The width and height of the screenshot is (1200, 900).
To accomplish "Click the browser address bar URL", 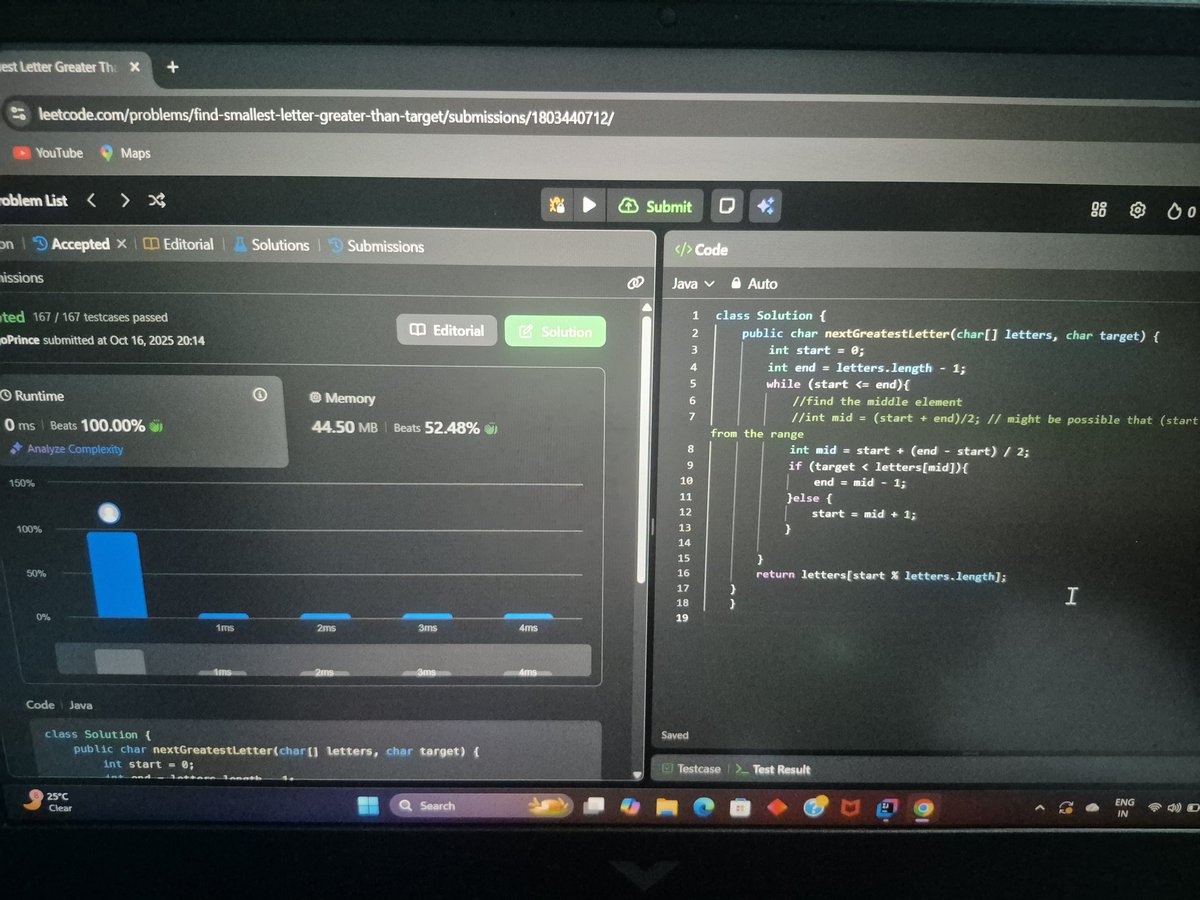I will point(325,117).
